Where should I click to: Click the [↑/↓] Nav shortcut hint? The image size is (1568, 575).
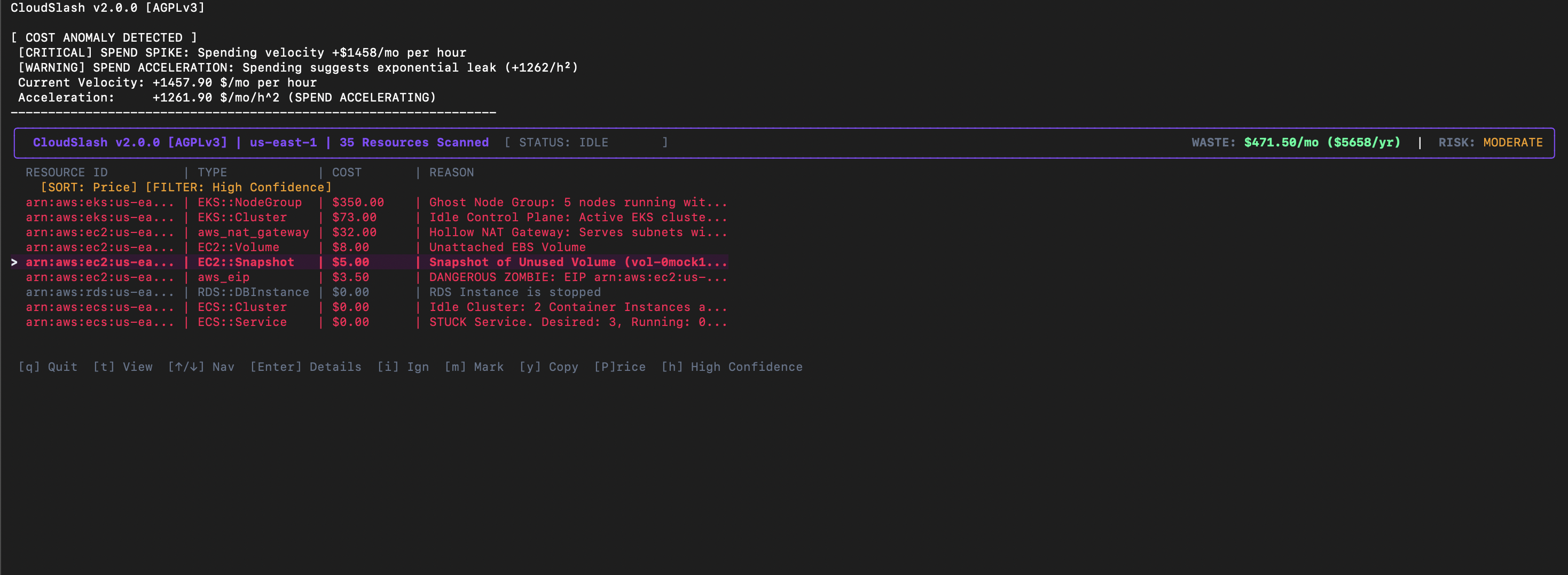[x=201, y=367]
